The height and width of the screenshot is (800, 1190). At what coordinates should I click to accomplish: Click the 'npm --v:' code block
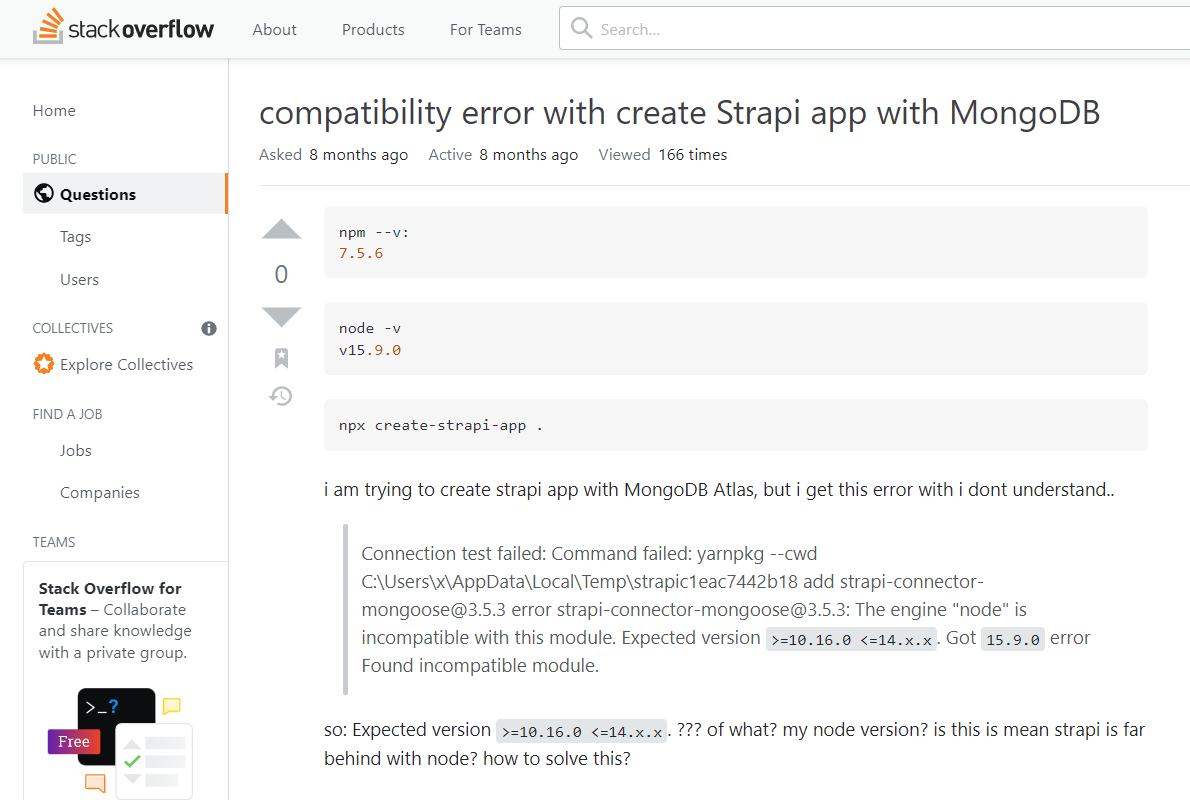[735, 242]
